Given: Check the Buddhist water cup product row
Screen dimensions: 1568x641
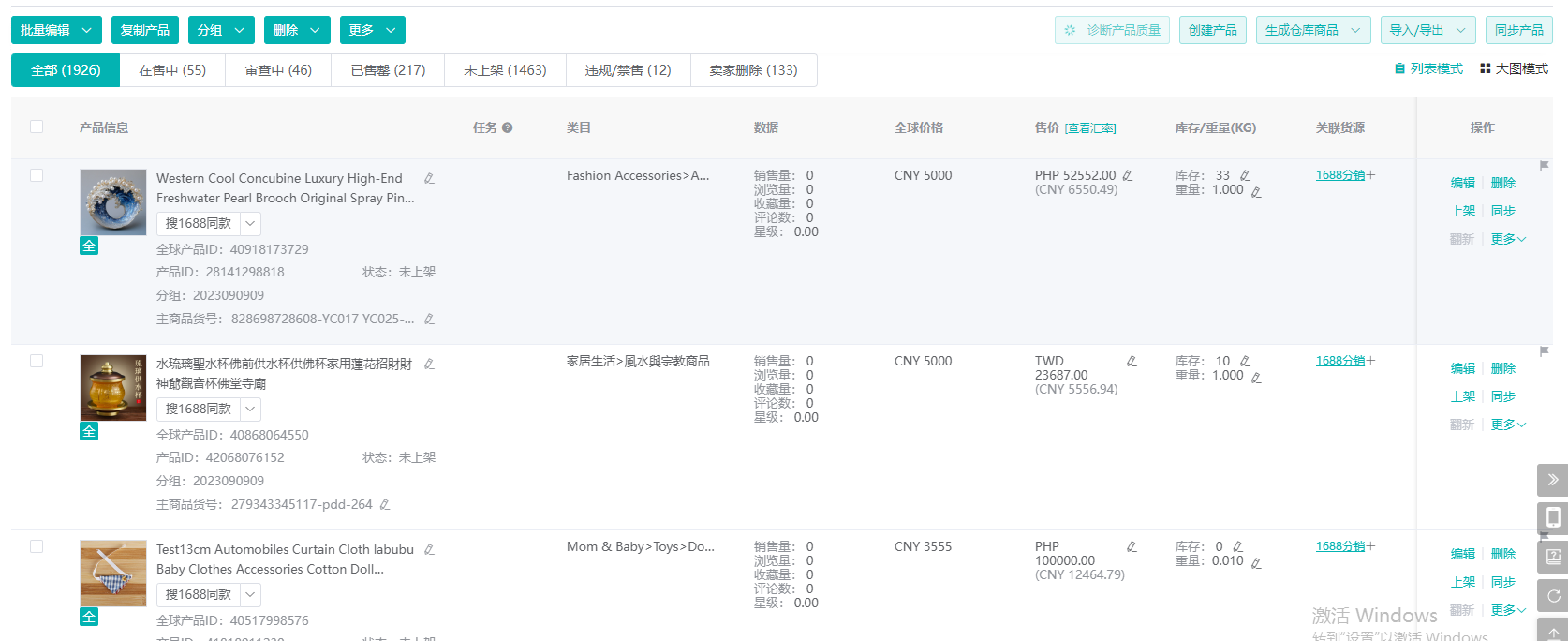Looking at the screenshot, I should (x=37, y=361).
